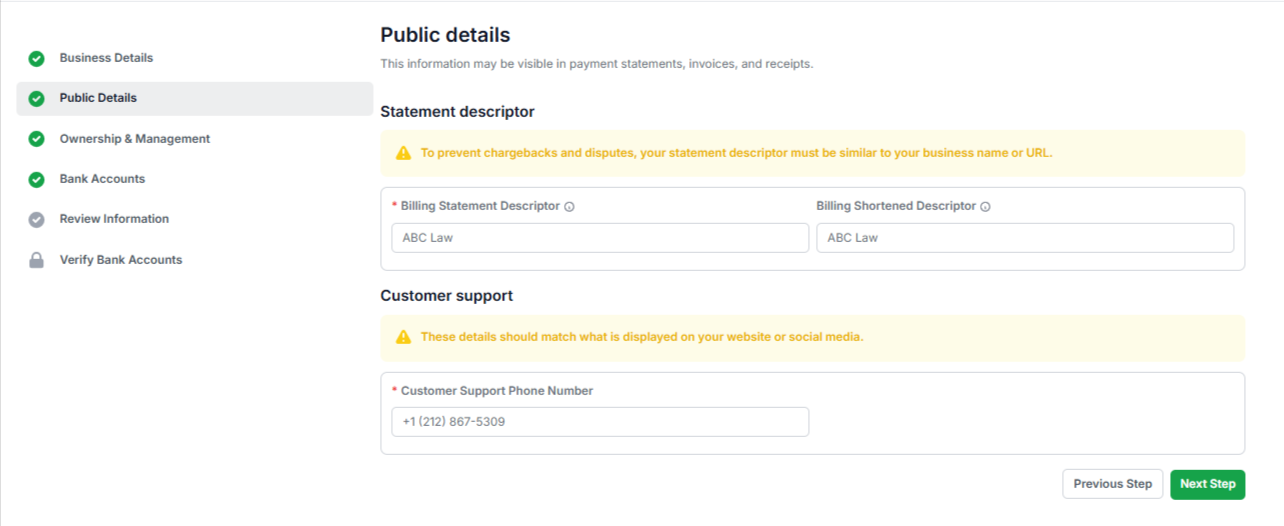The height and width of the screenshot is (526, 1284).
Task: Click into the Customer Support Phone Number field
Action: [600, 422]
